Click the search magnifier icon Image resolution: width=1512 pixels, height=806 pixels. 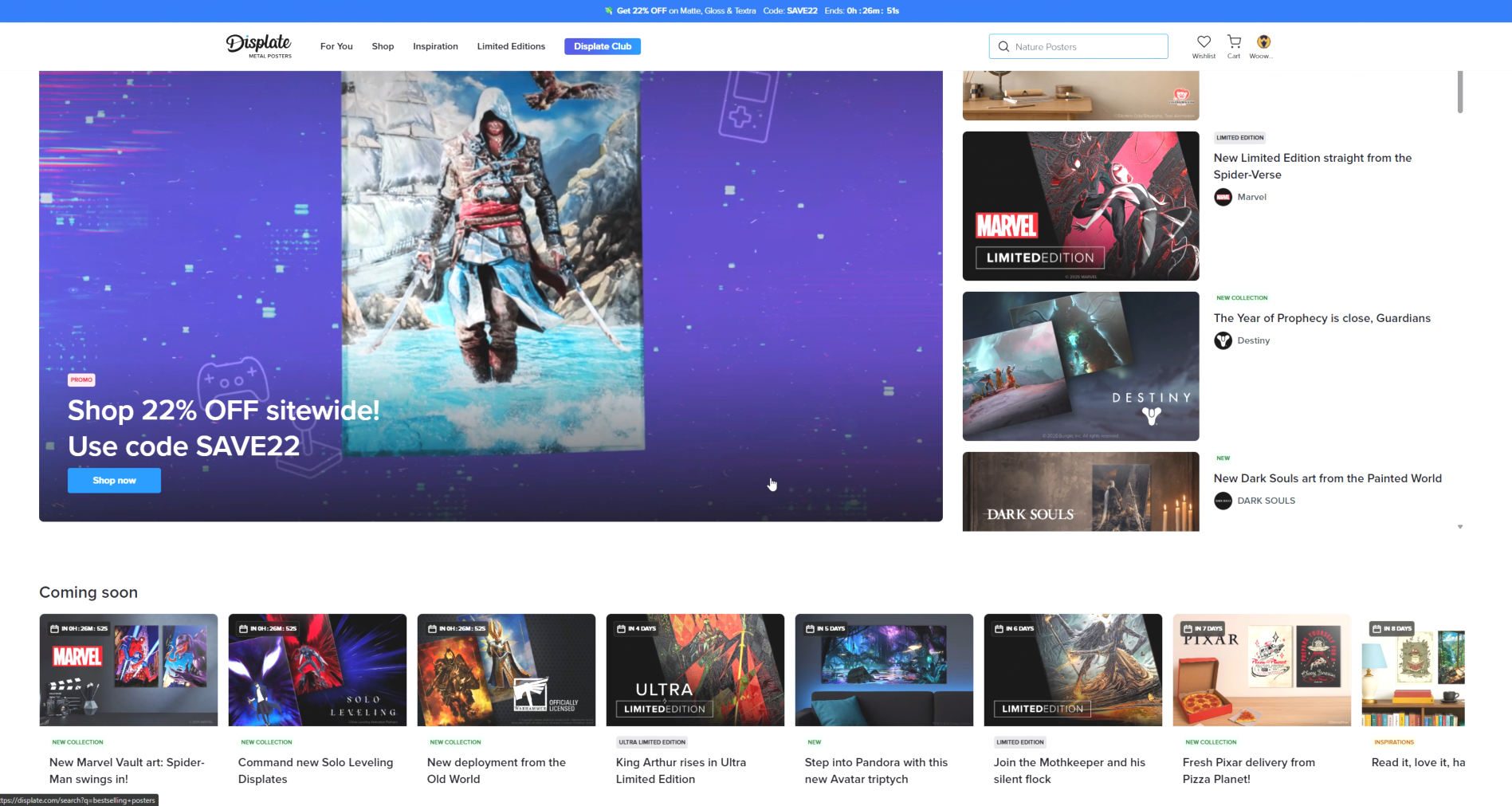1003,47
